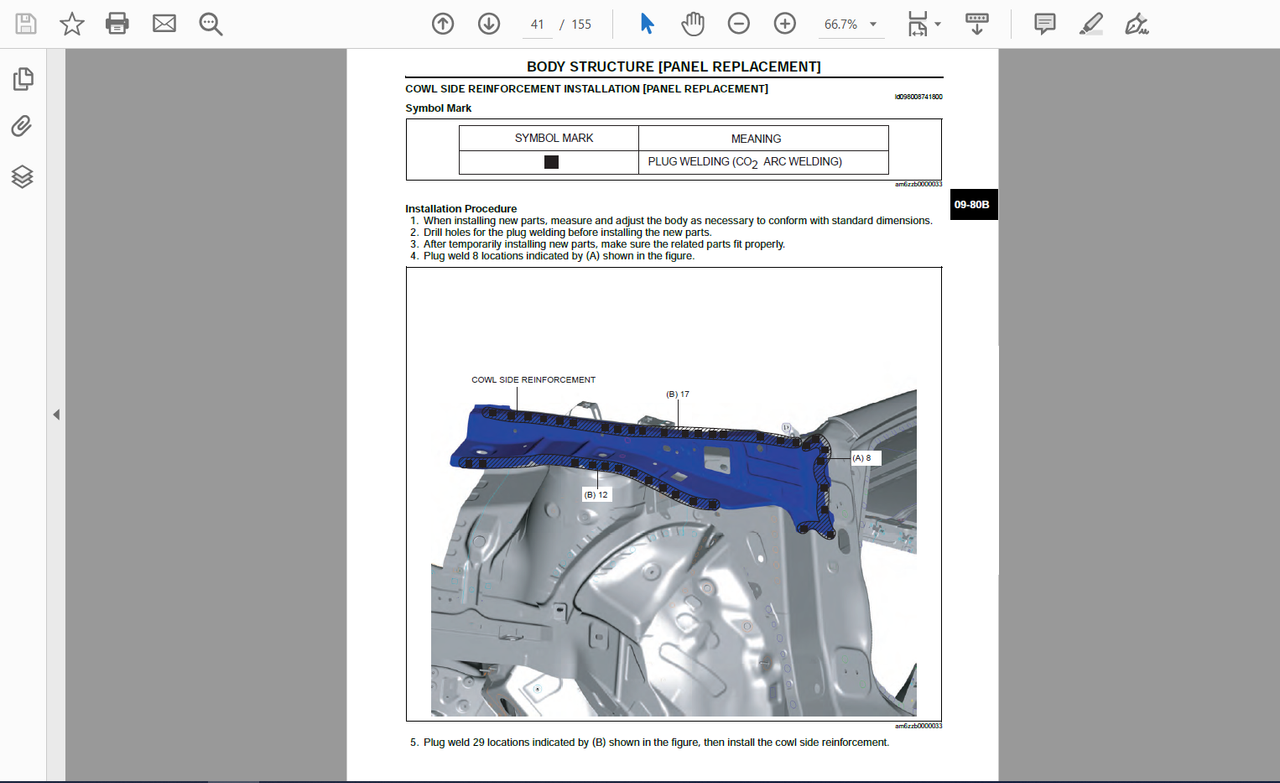Viewport: 1280px width, 783px height.
Task: Click the 'COWL SIDE REINFORCEMENT INSTALLATION' heading
Action: (x=586, y=89)
